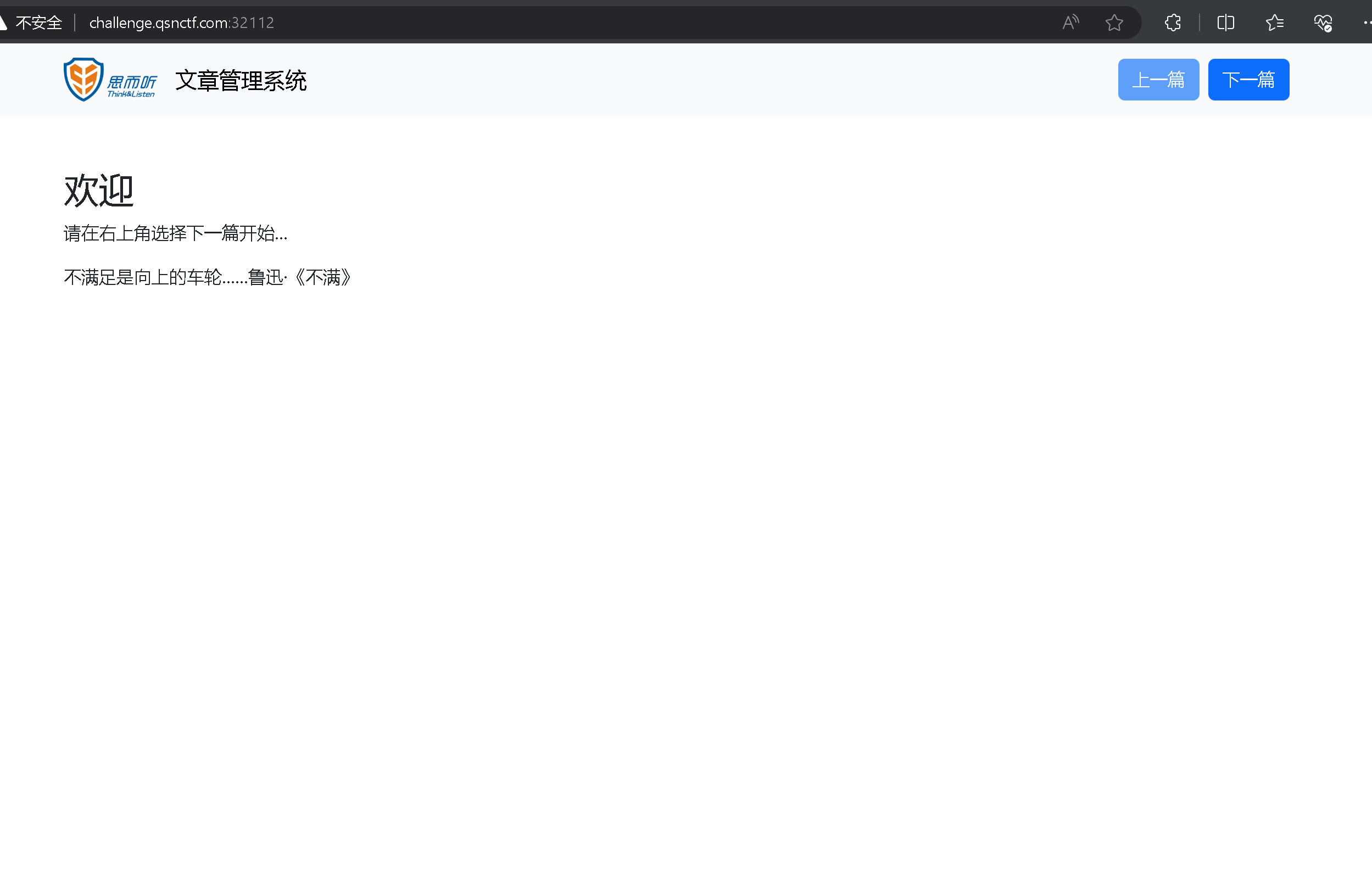Open the favorites list icon
The image size is (1372, 889).
point(1274,23)
